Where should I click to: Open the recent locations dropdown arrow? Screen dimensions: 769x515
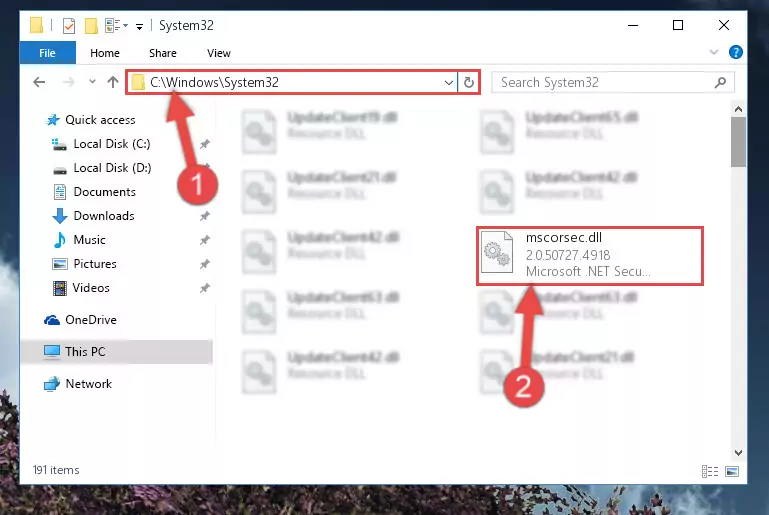92,81
